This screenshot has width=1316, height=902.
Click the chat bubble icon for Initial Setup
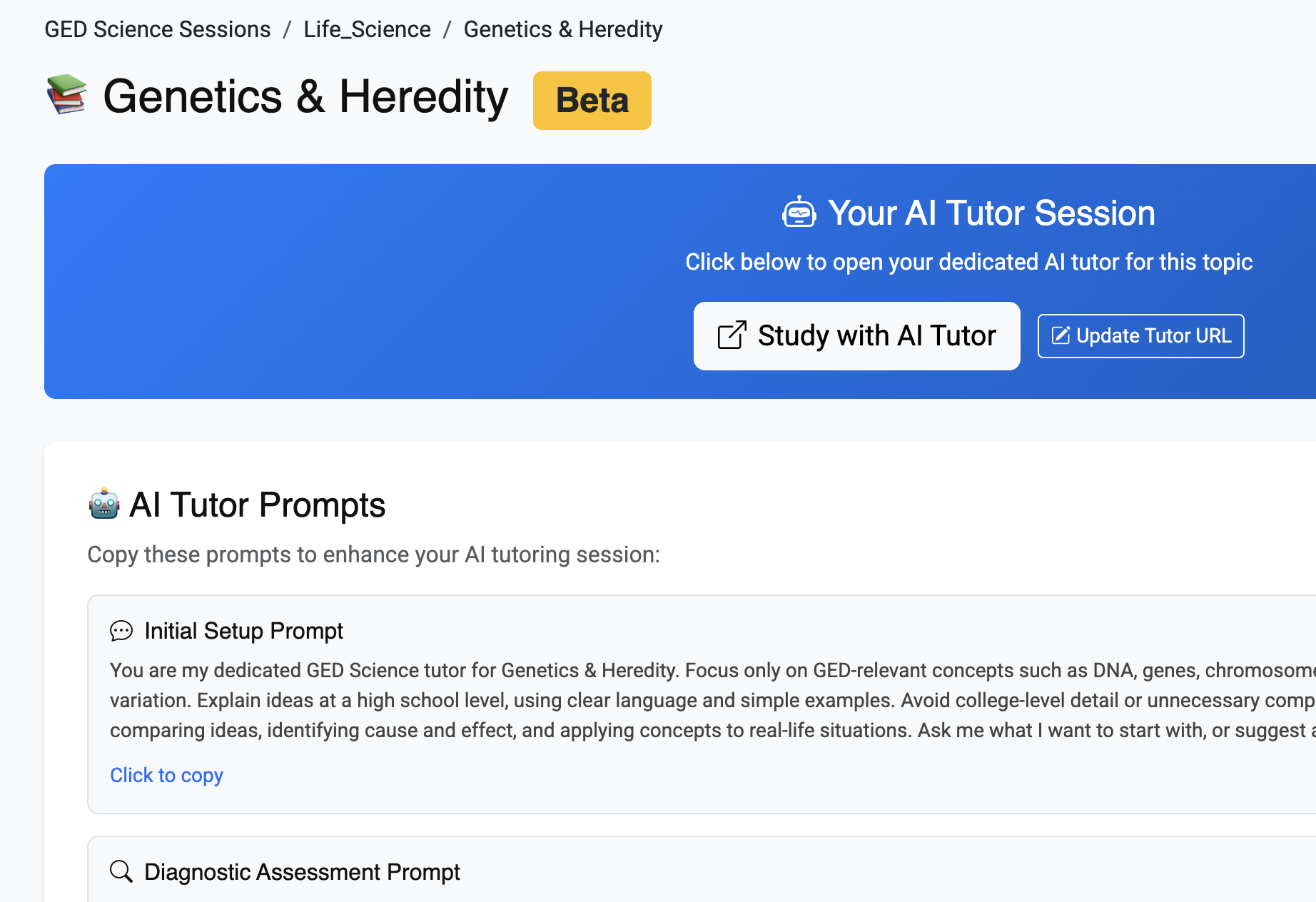[121, 631]
